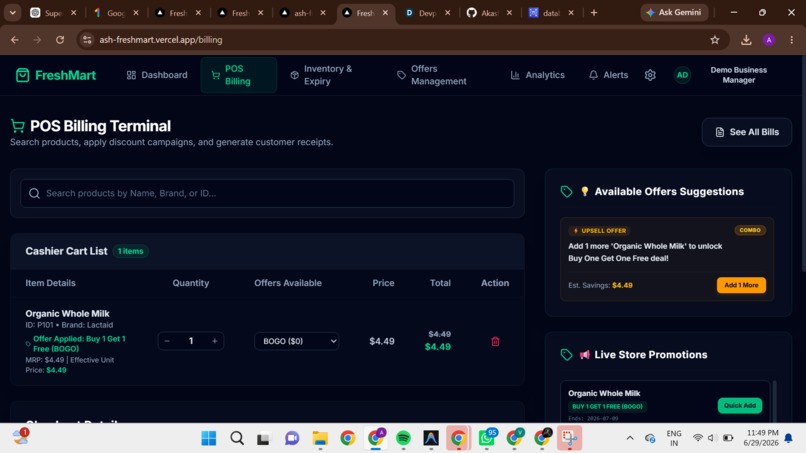806x453 pixels.
Task: Delete Organic Whole Milk from cart
Action: [495, 341]
